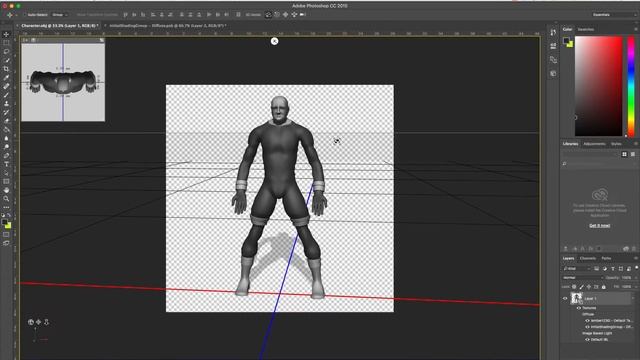The height and width of the screenshot is (360, 640).
Task: Click the Orbit 3D camera on-canvas widget
Action: pos(31,322)
